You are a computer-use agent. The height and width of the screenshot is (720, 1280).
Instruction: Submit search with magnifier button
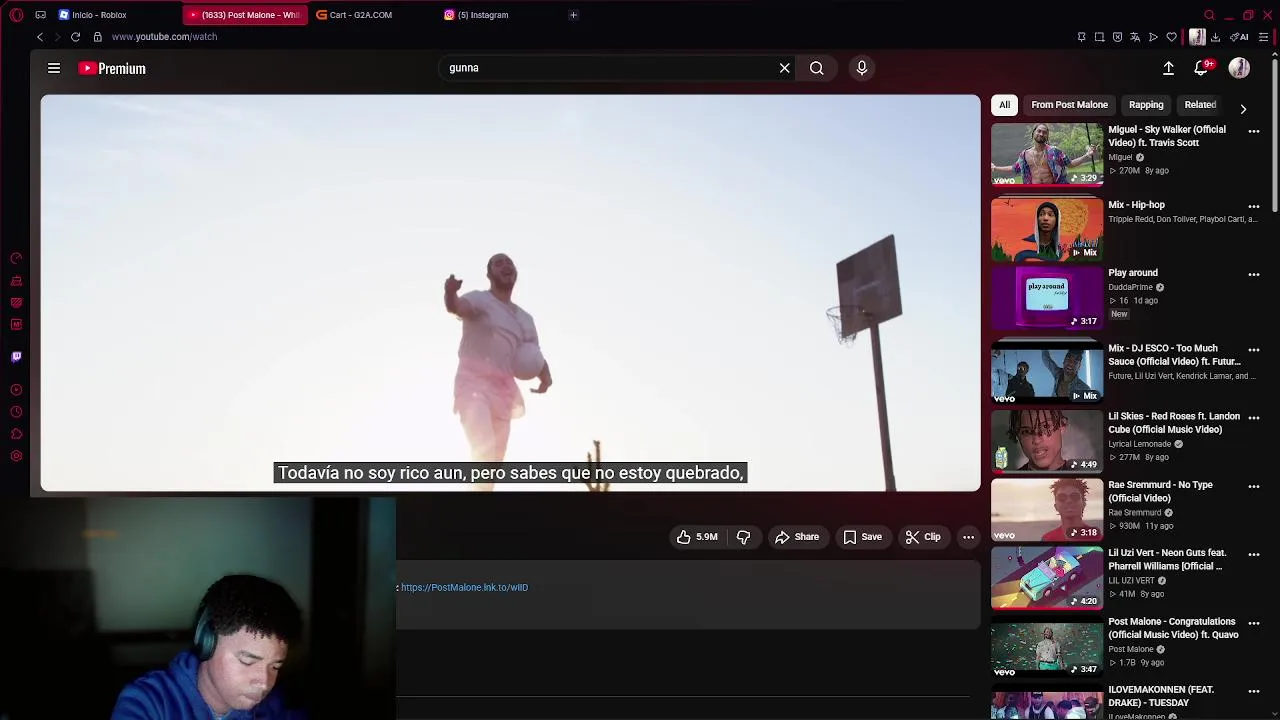click(x=817, y=68)
